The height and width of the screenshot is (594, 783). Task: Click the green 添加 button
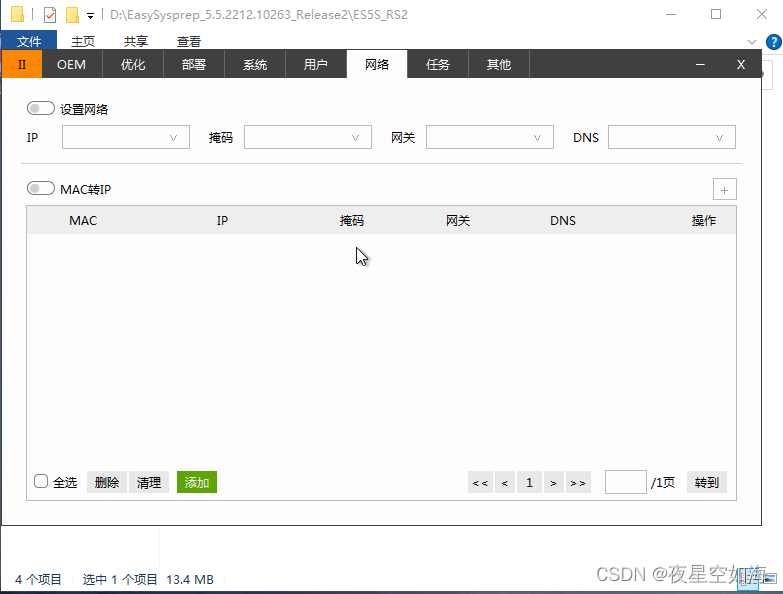pos(197,482)
